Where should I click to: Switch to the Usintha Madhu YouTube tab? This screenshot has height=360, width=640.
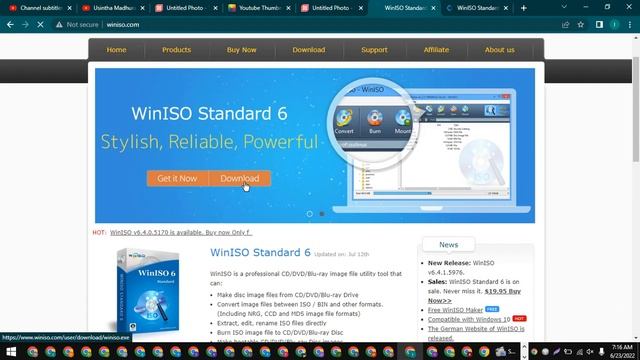113,8
